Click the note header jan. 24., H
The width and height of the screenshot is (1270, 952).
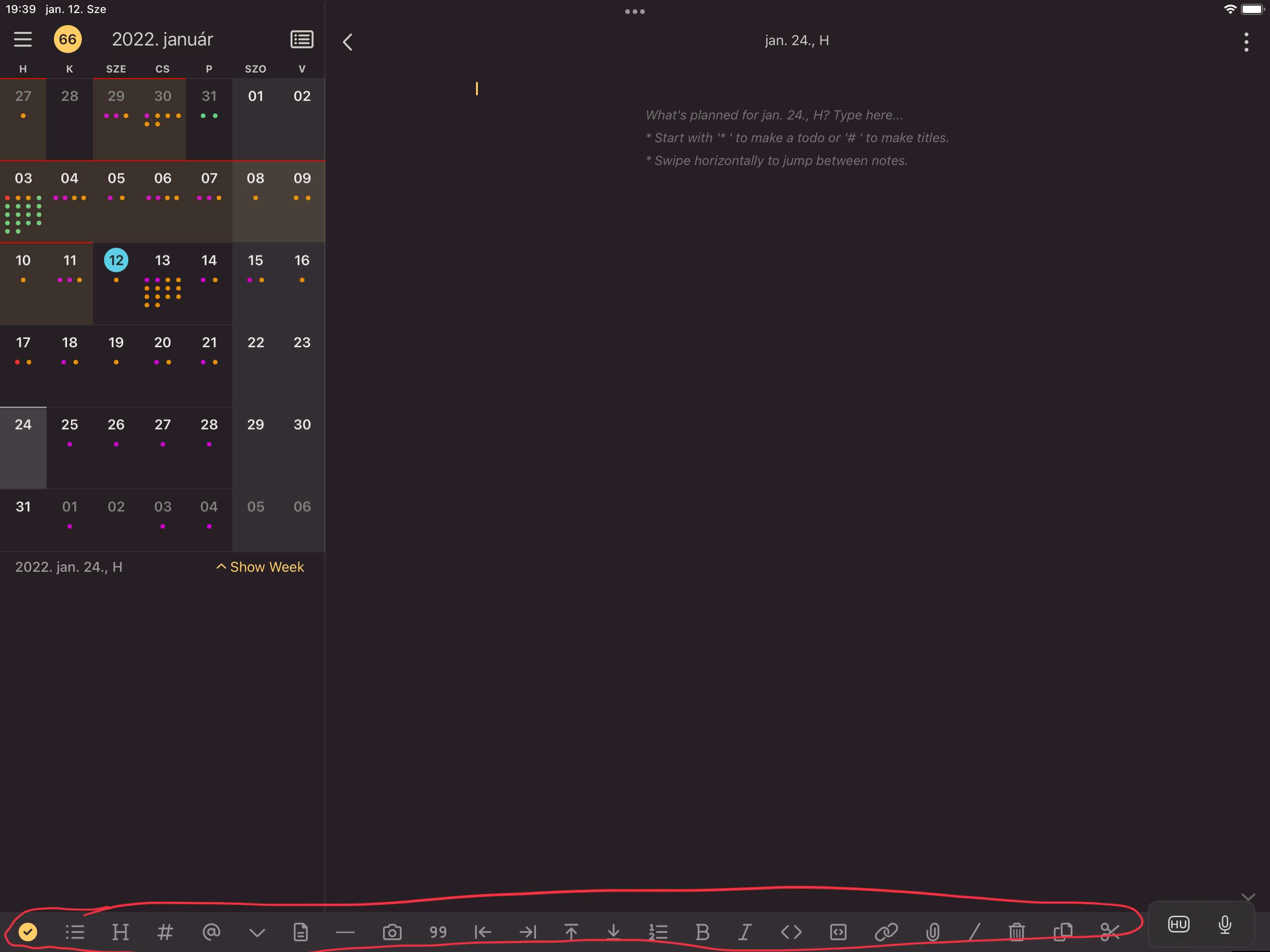(796, 40)
